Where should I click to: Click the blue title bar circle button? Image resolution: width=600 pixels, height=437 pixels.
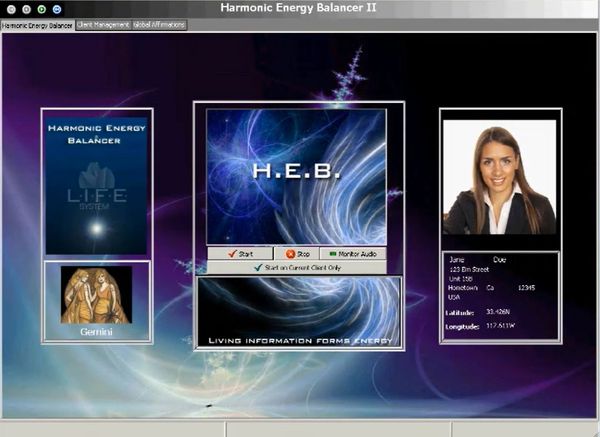(x=56, y=9)
